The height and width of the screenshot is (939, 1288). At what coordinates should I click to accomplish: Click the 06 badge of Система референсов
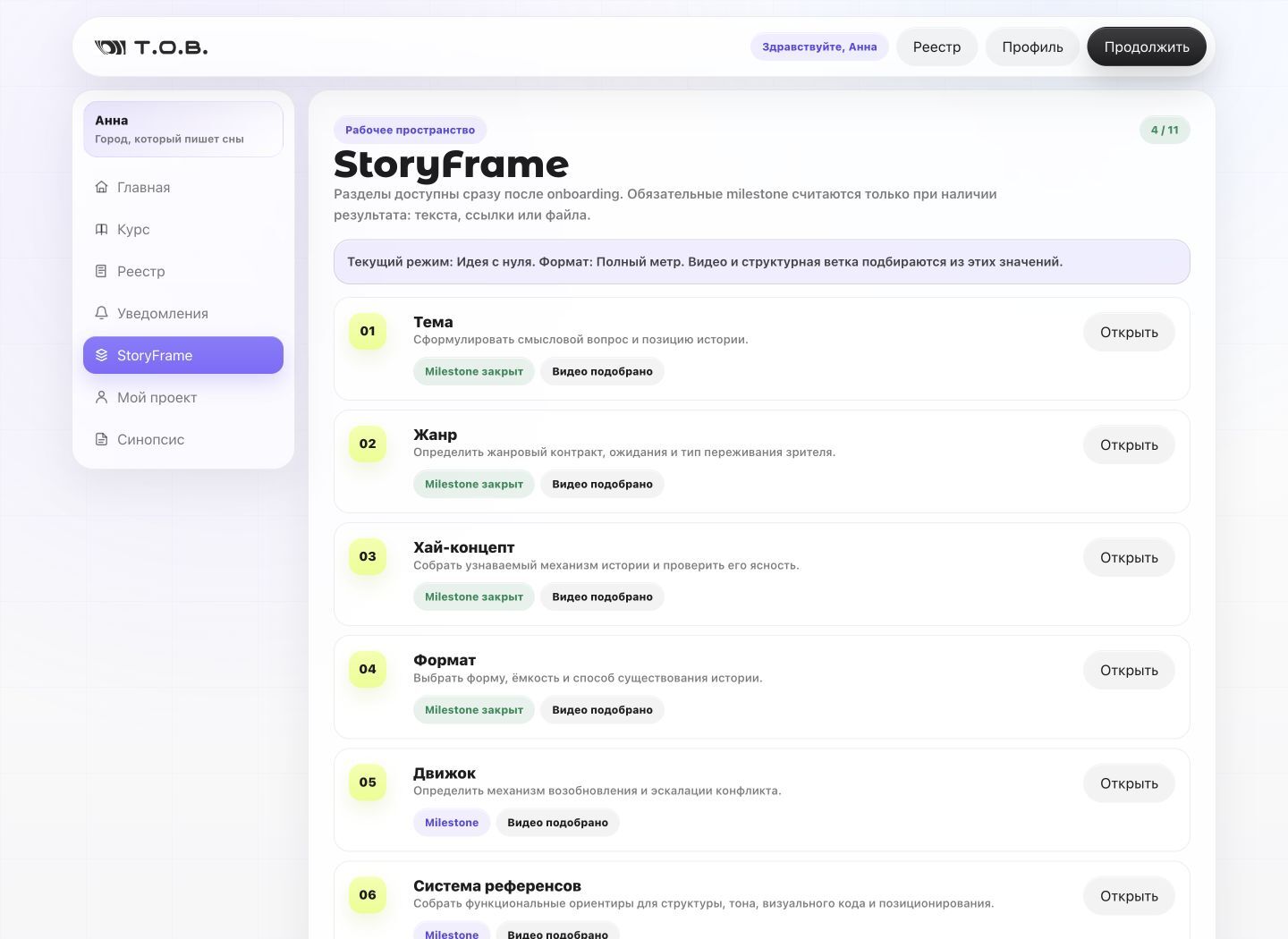pyautogui.click(x=368, y=894)
